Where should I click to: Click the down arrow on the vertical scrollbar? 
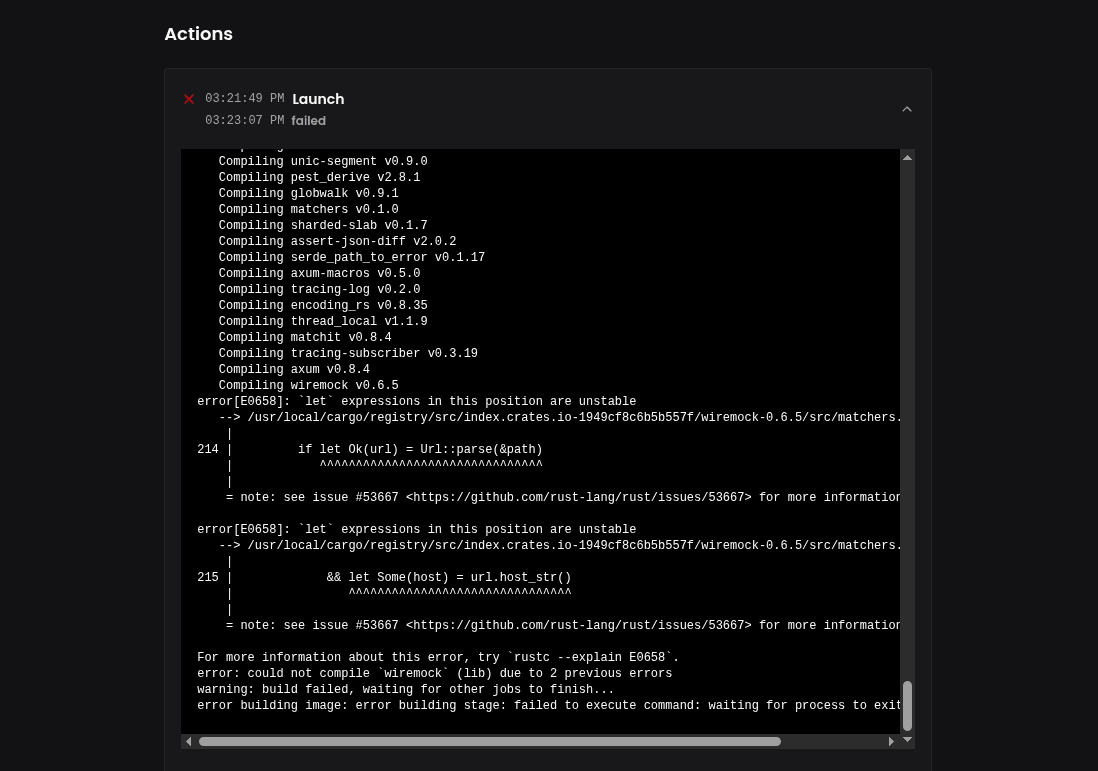(907, 740)
